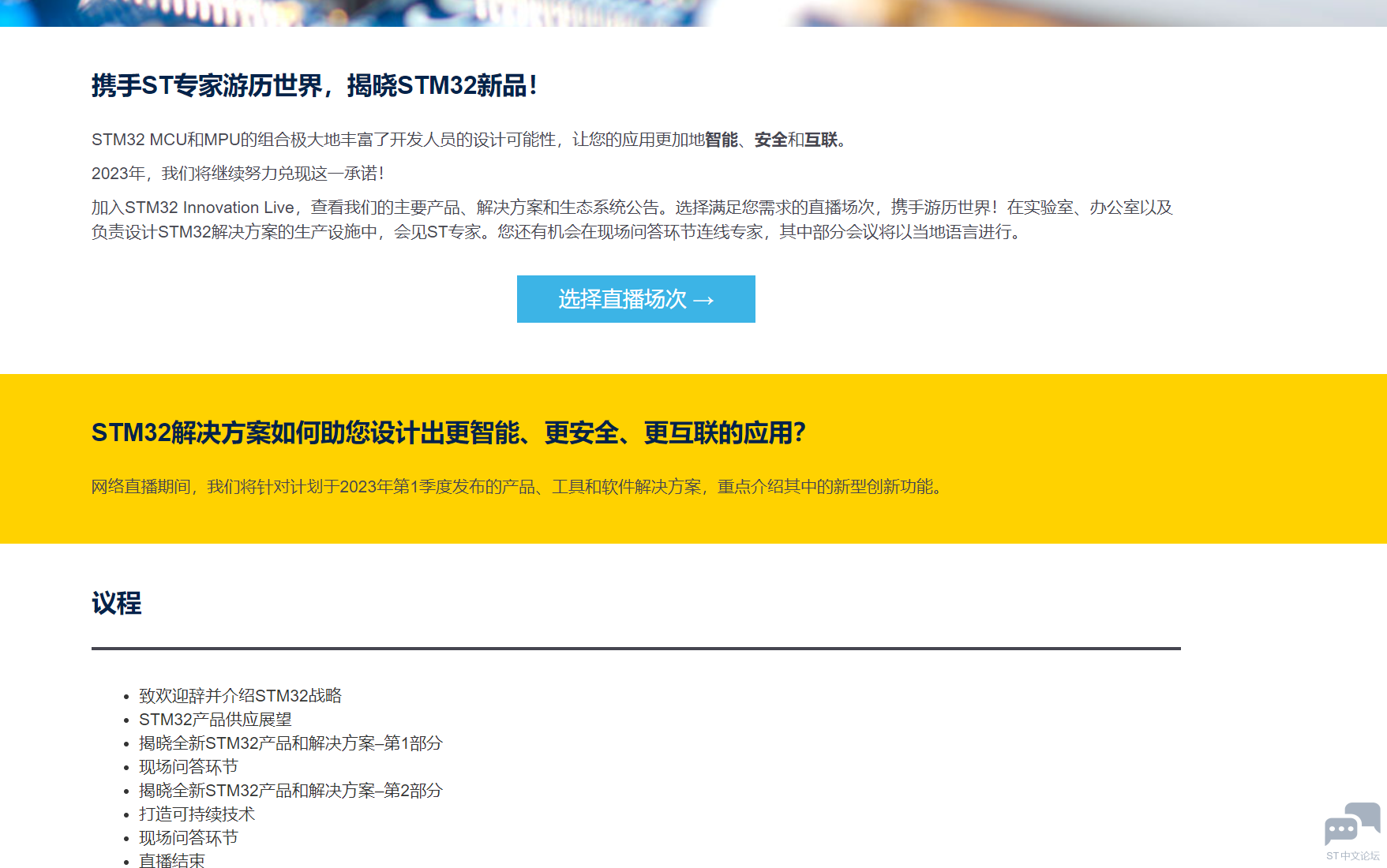The width and height of the screenshot is (1387, 868).
Task: Click the paragraph starting STM32 MCU和MPU的组合
Action: [470, 140]
